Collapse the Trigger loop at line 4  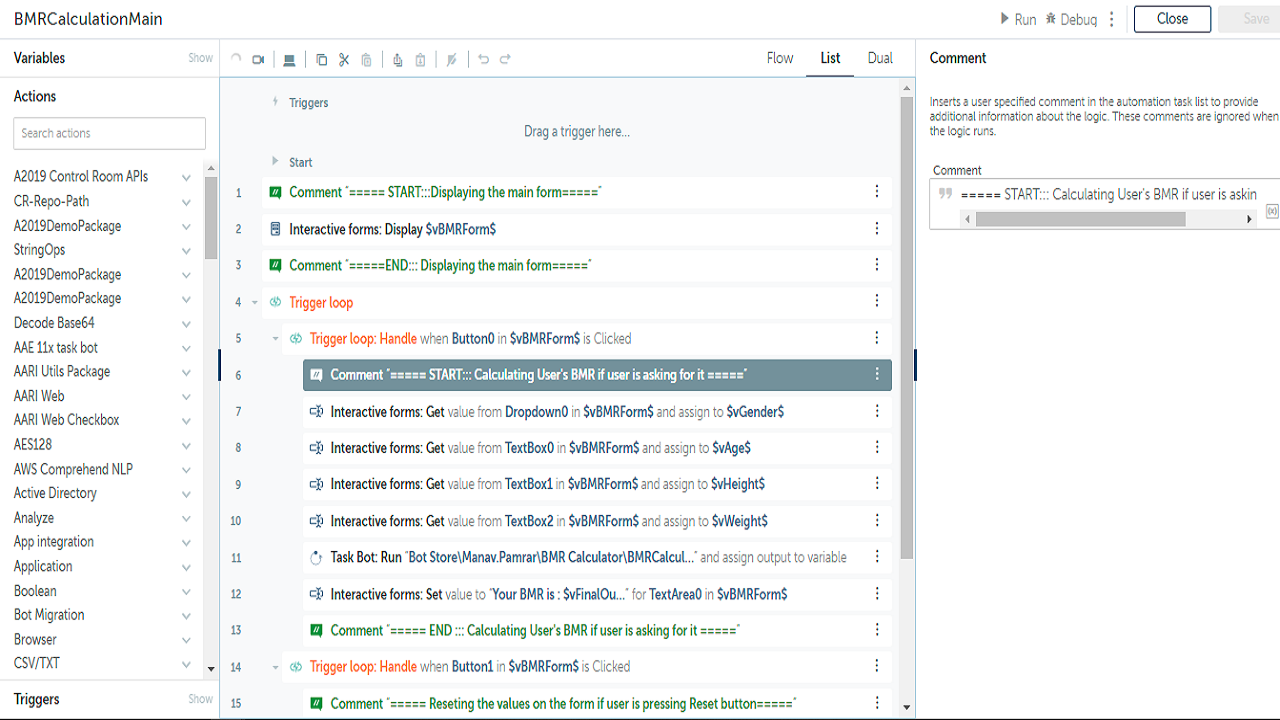pos(255,302)
